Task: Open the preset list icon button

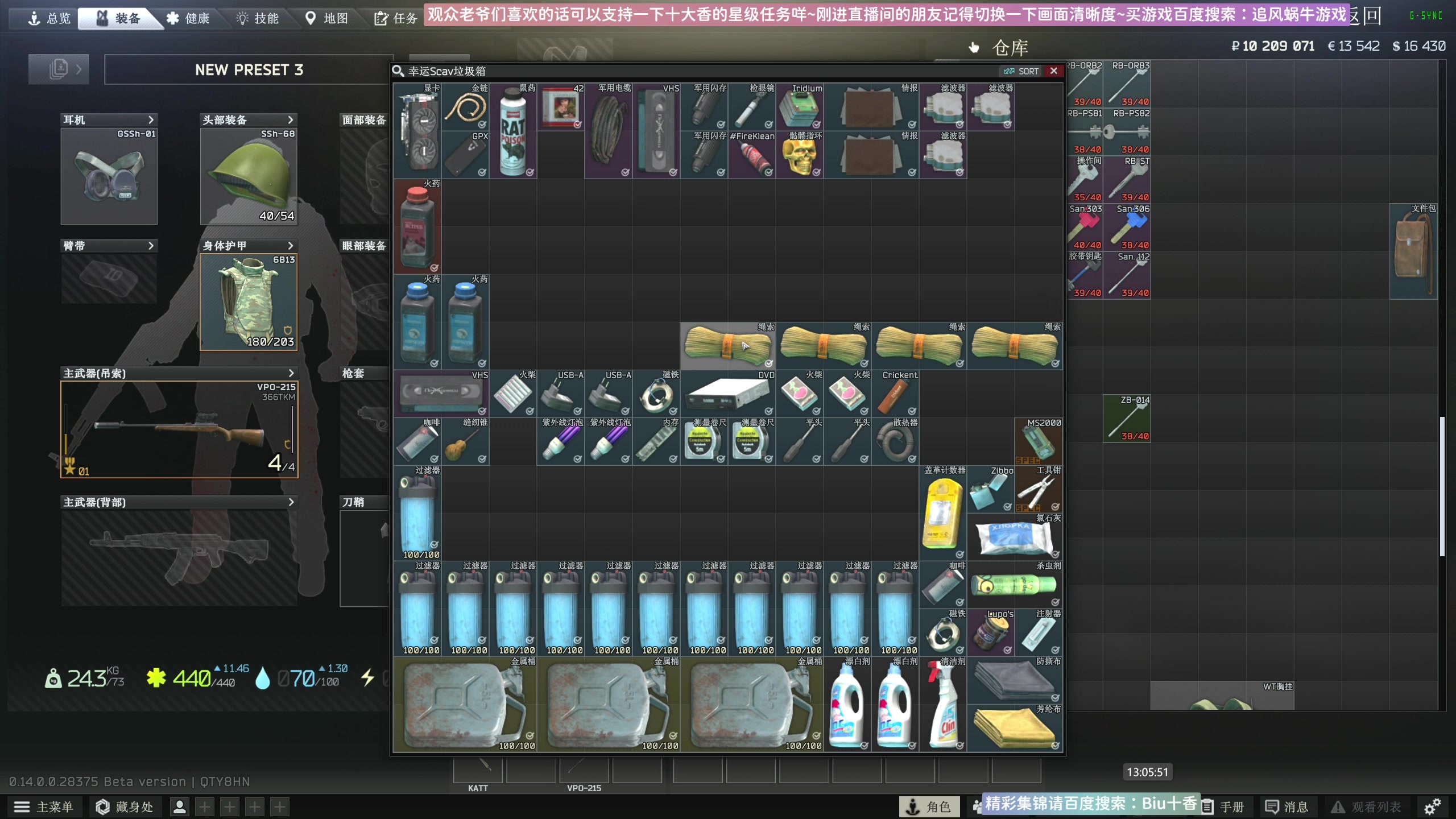Action: click(x=59, y=69)
